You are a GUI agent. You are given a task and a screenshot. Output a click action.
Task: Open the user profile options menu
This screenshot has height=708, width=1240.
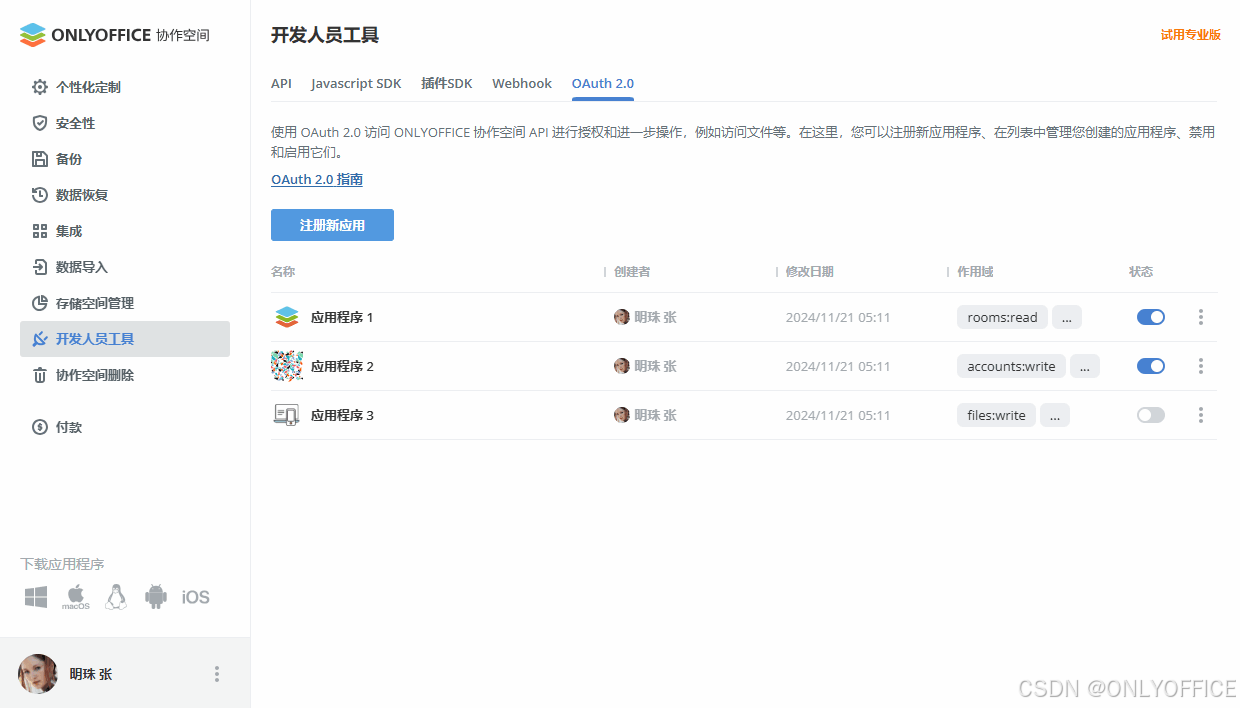coord(217,674)
